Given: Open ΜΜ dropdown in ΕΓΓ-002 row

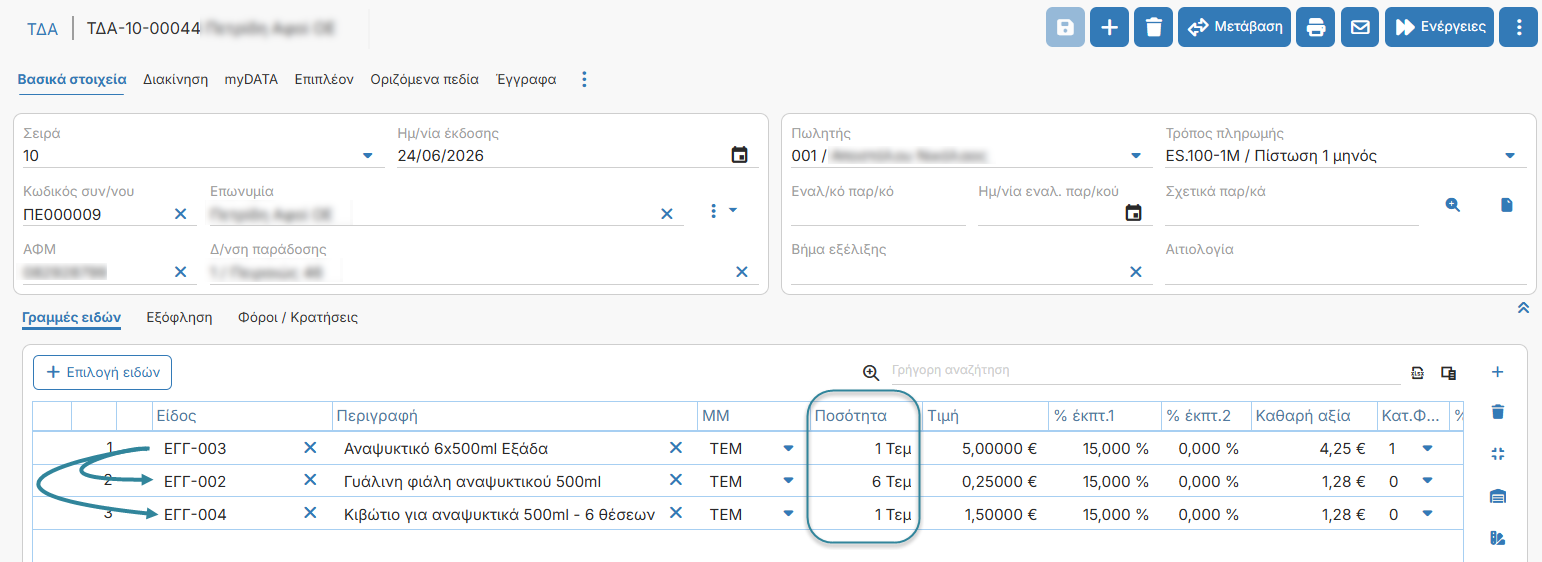Looking at the screenshot, I should click(788, 481).
